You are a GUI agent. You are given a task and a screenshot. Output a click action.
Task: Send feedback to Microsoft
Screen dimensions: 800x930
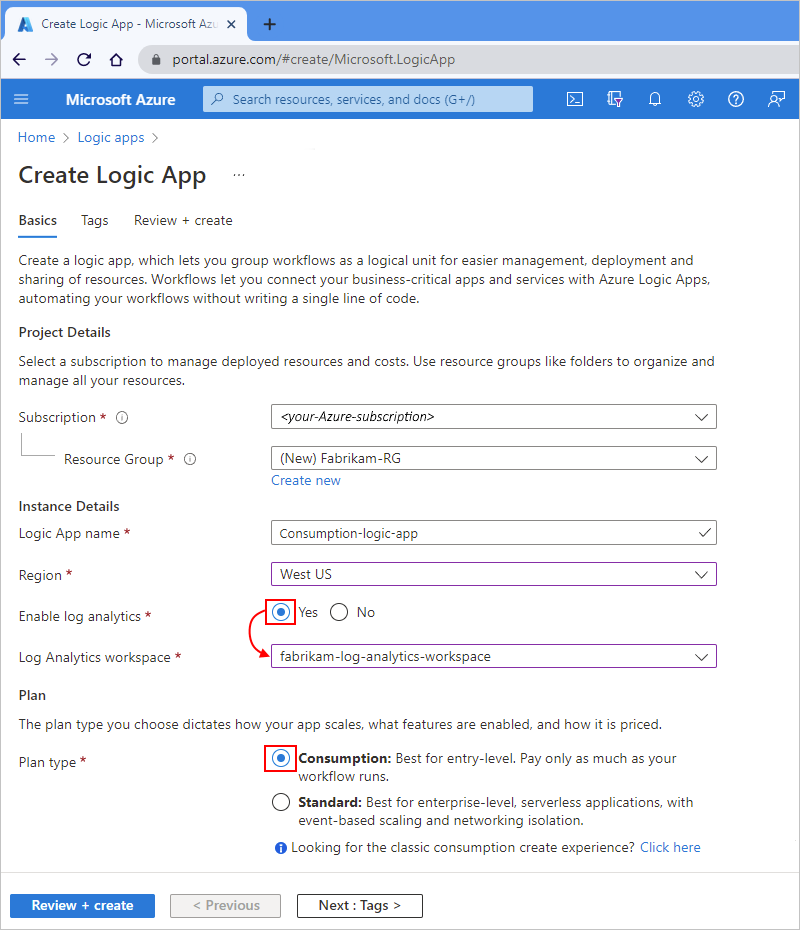click(x=776, y=99)
